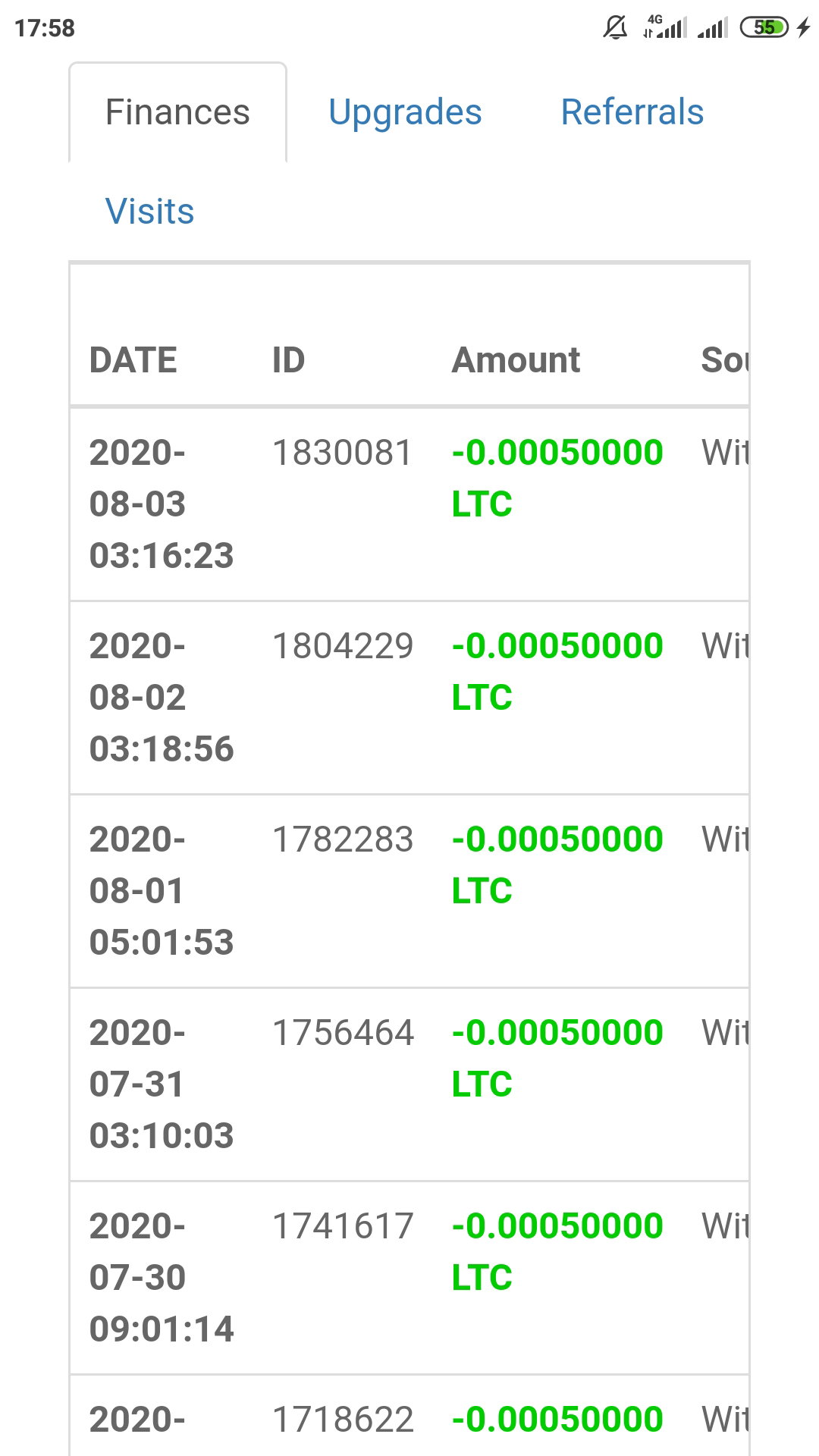Tap the second SIM signal icon
Image resolution: width=819 pixels, height=1456 pixels.
[713, 28]
